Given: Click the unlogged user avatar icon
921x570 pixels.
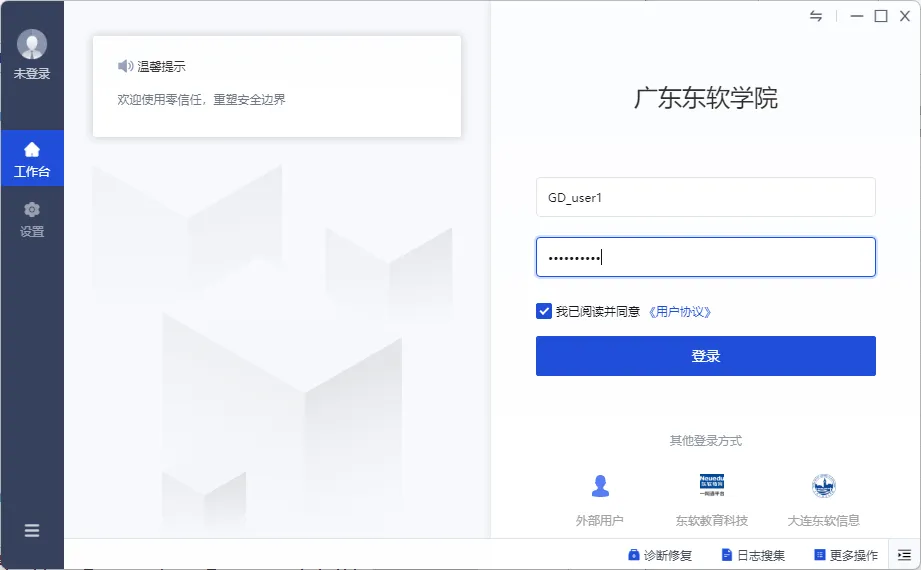Looking at the screenshot, I should (x=32, y=44).
